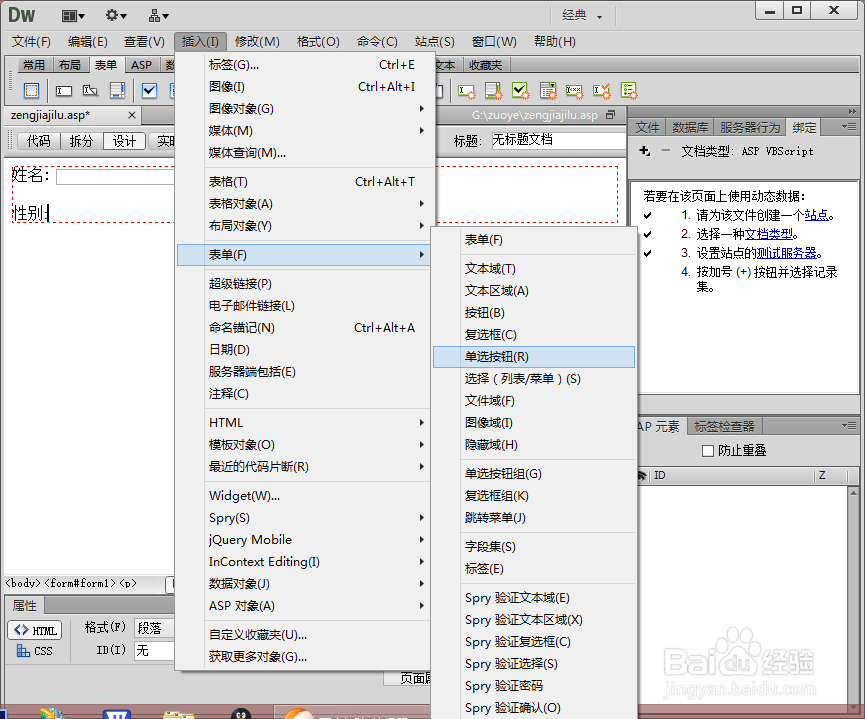Viewport: 865px width, 719px height.
Task: Collapse panels with double-arrow icon
Action: click(x=852, y=111)
